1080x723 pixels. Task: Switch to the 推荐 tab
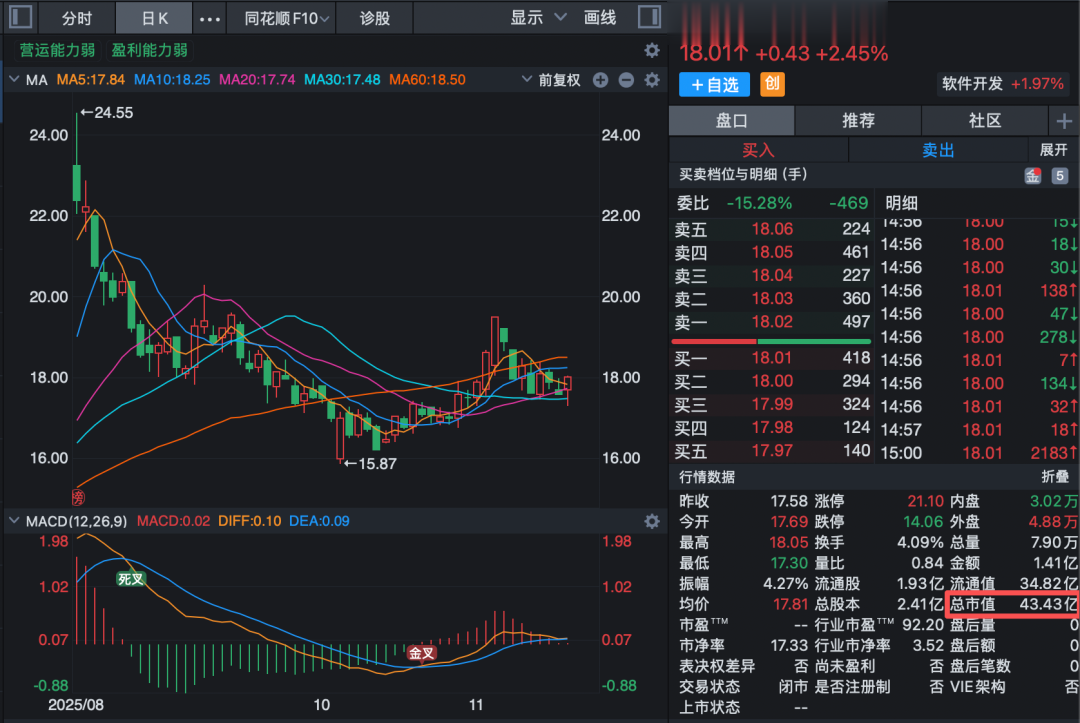pos(857,120)
